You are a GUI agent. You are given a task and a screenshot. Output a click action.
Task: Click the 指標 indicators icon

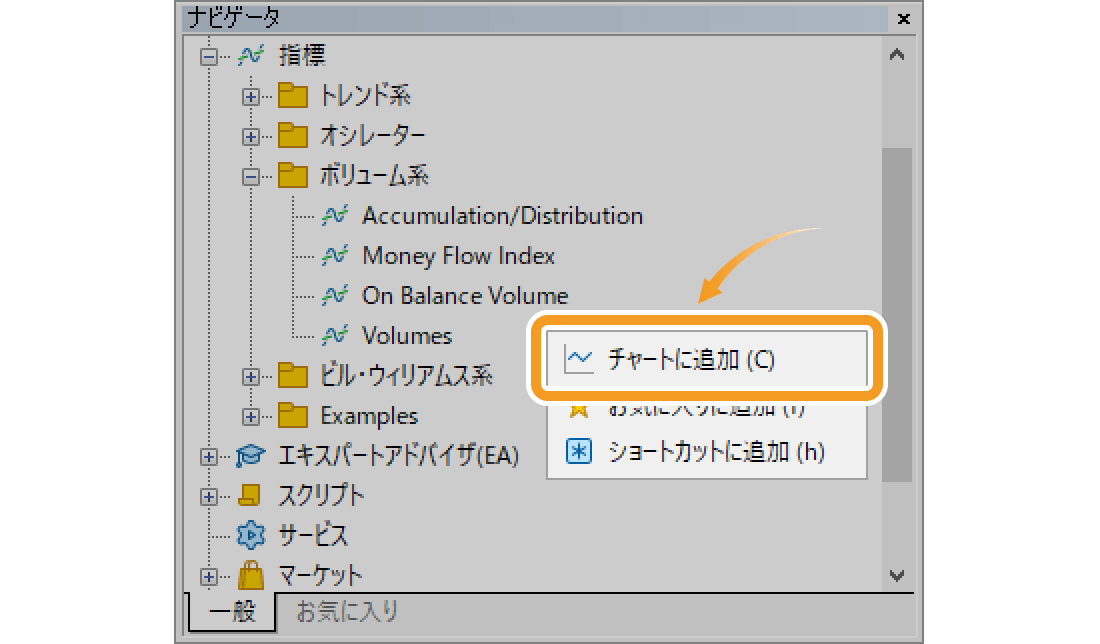(250, 55)
